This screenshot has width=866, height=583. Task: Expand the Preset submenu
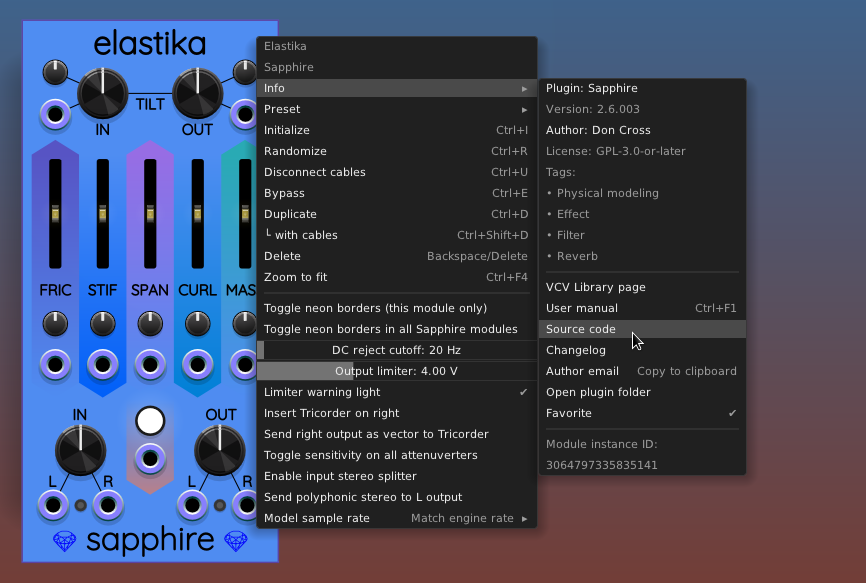coord(396,109)
